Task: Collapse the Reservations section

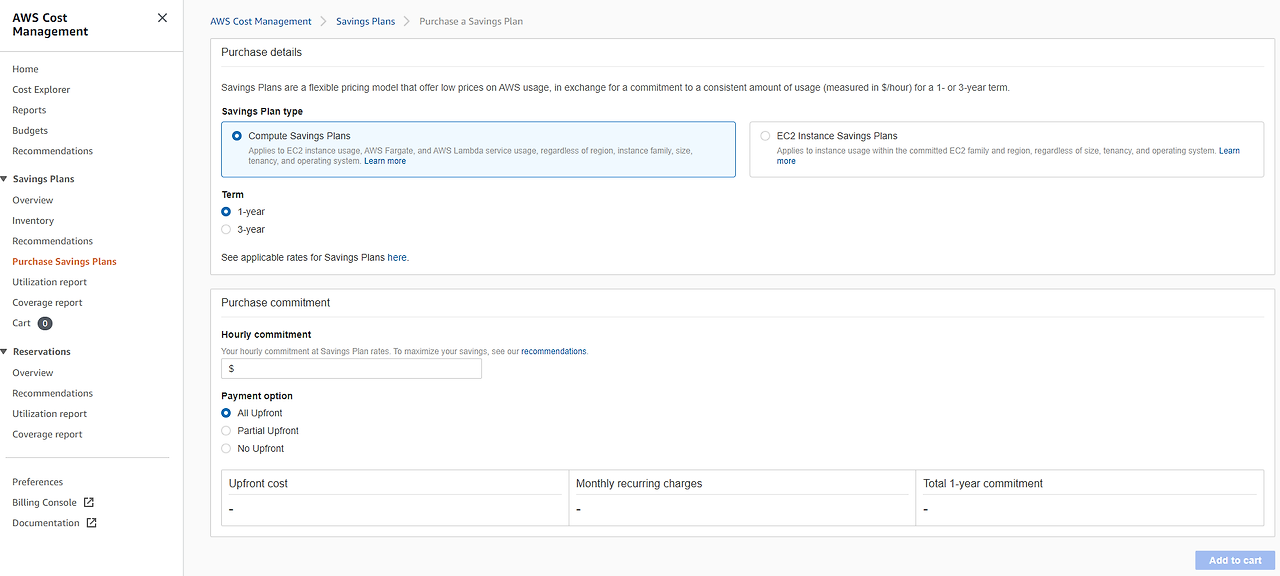Action: (5, 352)
